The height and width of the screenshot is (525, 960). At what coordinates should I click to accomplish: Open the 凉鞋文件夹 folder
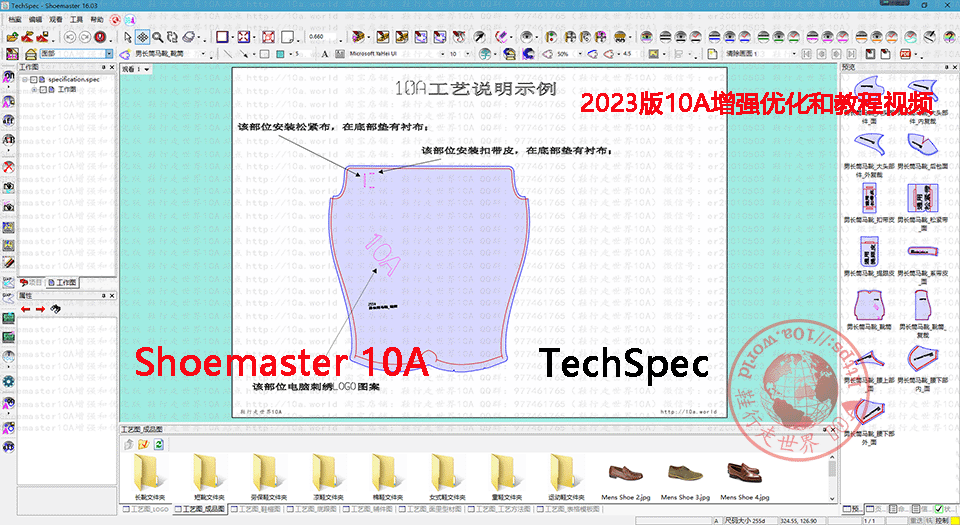tap(328, 477)
